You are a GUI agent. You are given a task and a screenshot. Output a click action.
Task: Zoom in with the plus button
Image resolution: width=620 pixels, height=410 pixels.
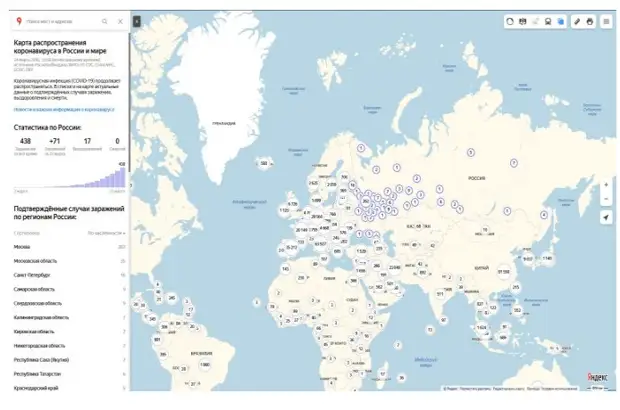(606, 185)
